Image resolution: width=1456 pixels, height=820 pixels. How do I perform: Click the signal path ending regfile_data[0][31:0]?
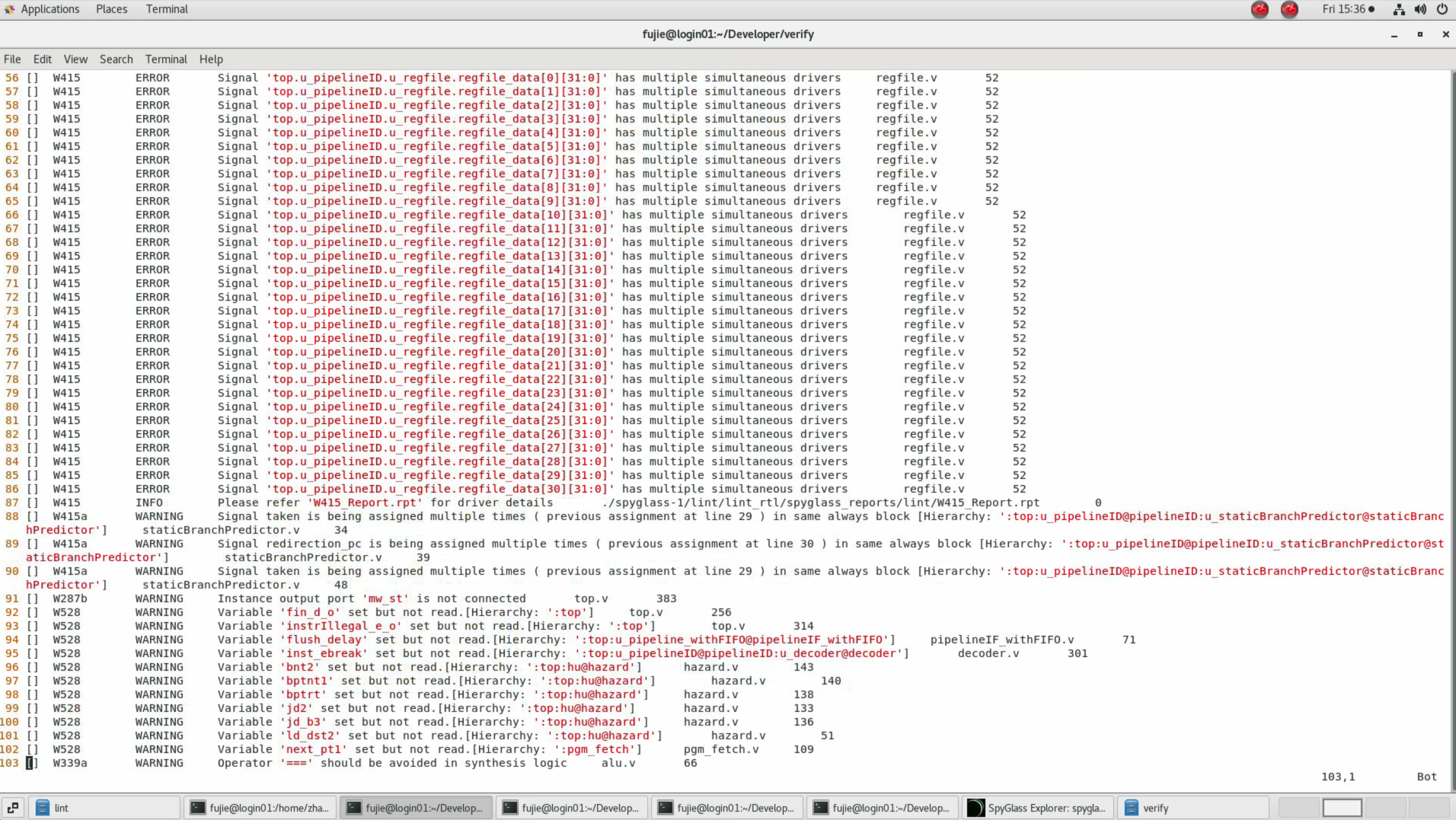(x=437, y=78)
